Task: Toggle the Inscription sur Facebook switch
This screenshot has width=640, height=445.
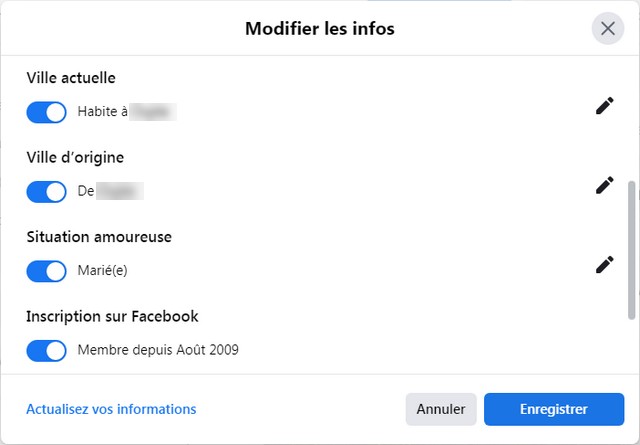Action: (x=47, y=351)
